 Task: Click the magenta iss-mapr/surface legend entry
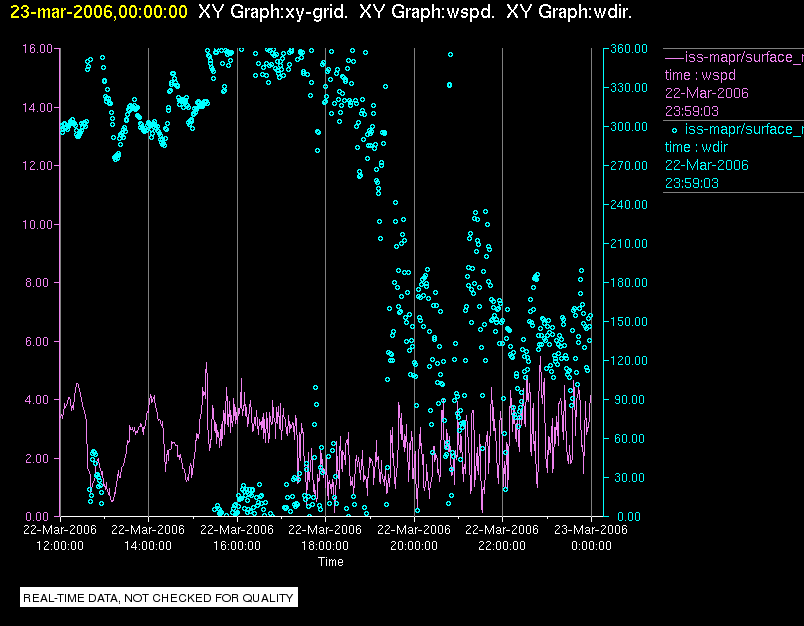(x=734, y=57)
